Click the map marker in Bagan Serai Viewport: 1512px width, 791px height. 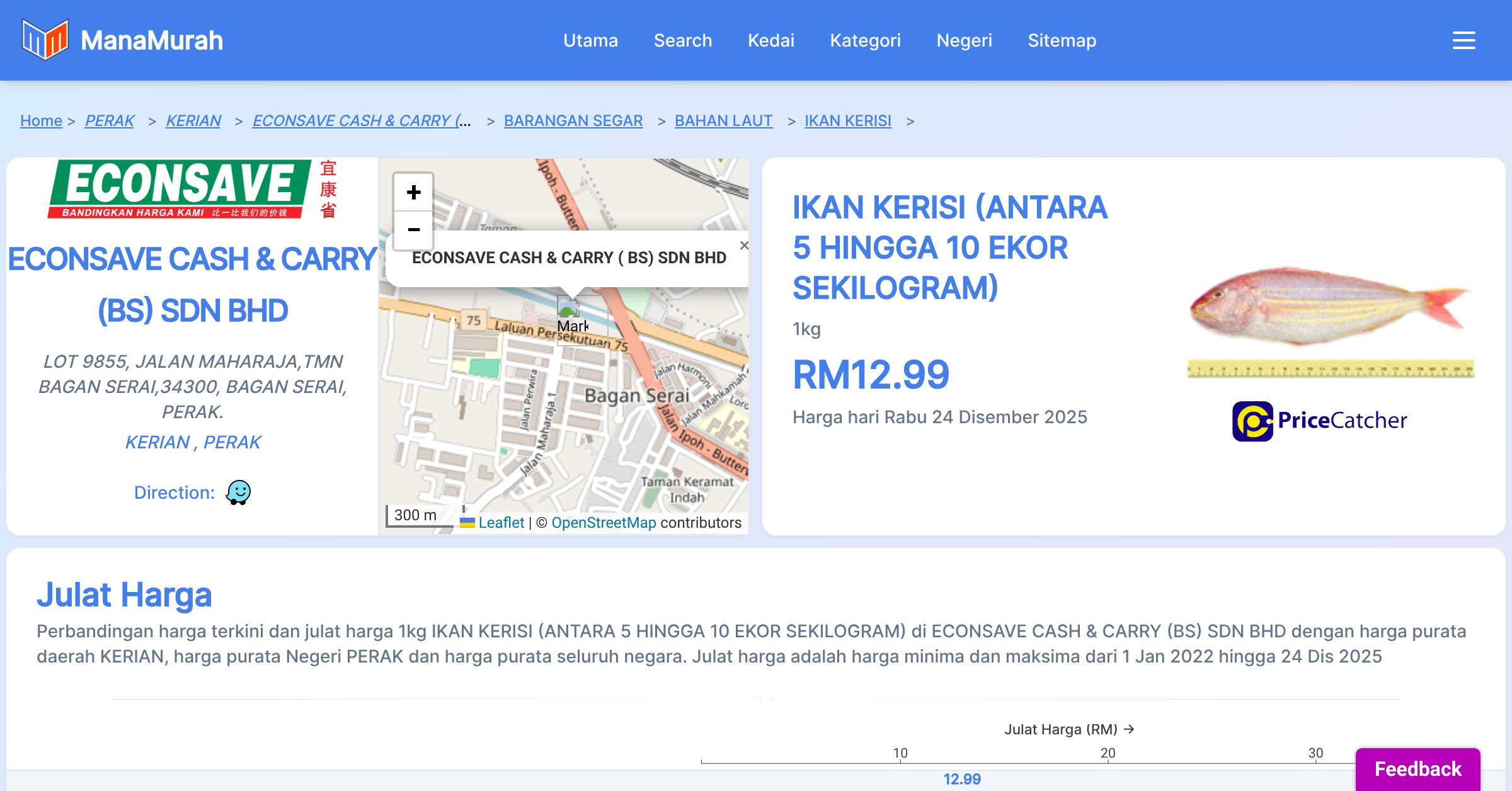click(x=569, y=309)
